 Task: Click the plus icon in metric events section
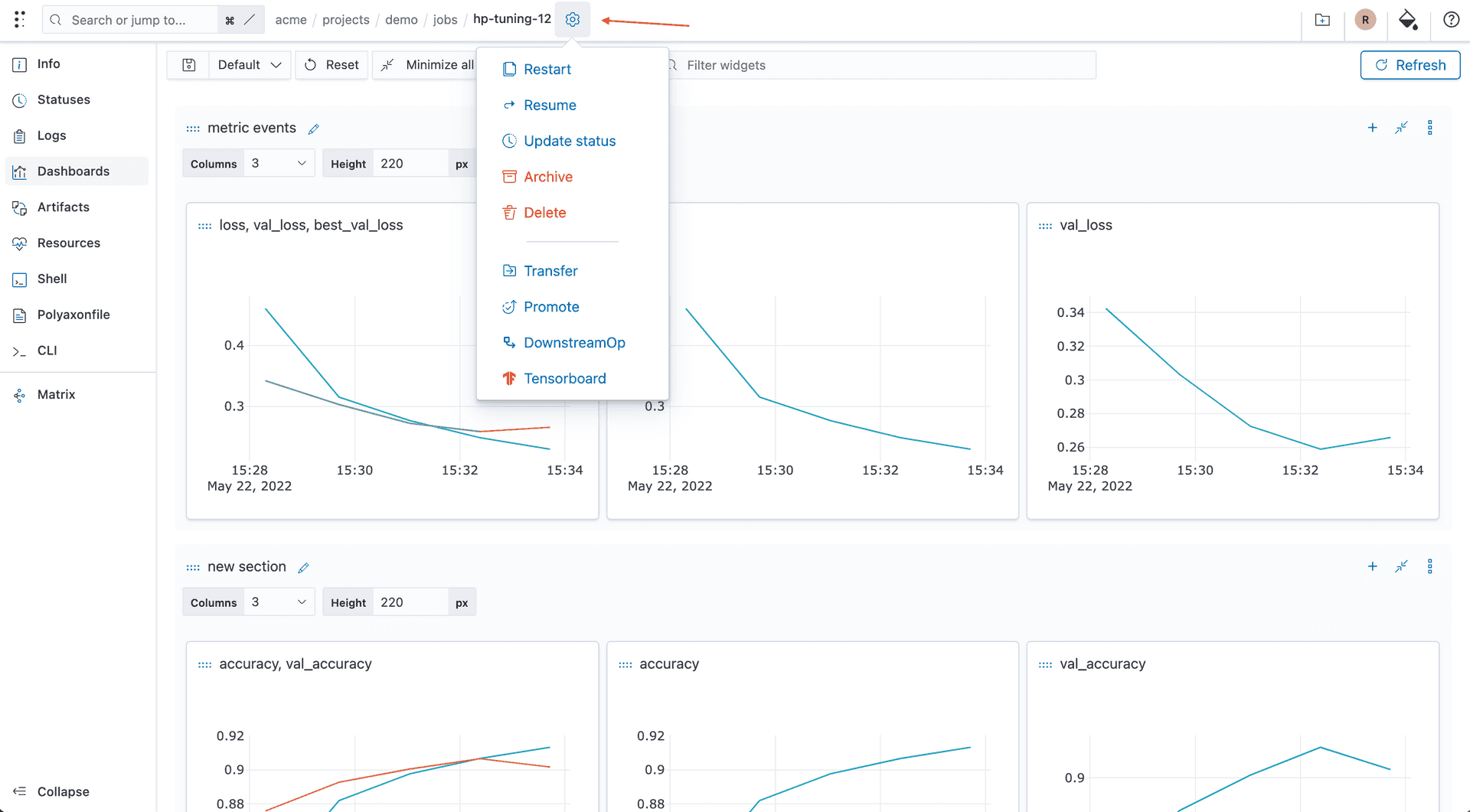click(x=1372, y=128)
